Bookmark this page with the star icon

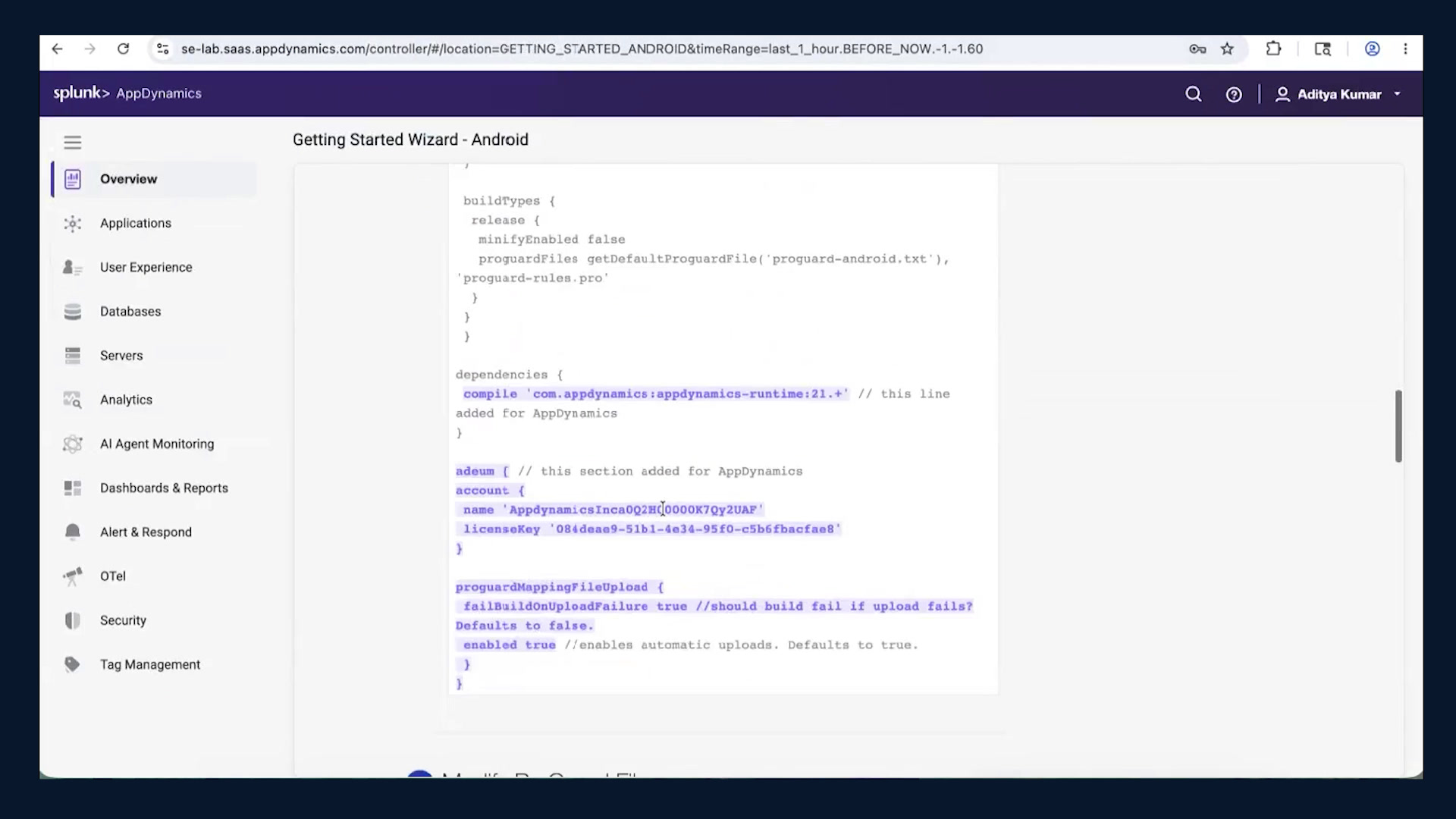tap(1227, 49)
